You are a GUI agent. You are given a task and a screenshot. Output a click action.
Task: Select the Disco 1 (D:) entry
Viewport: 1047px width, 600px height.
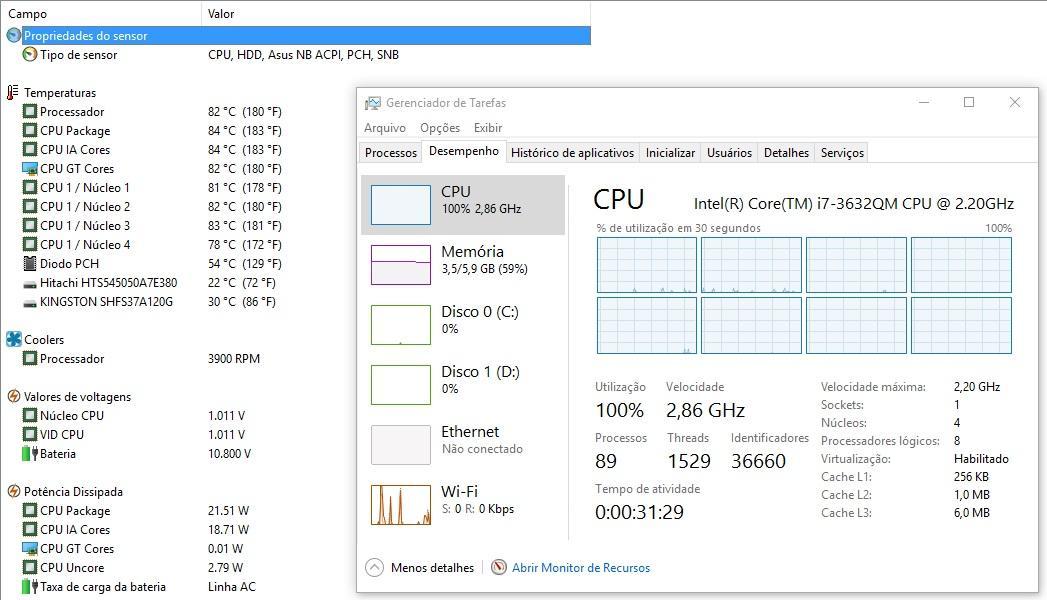(463, 384)
